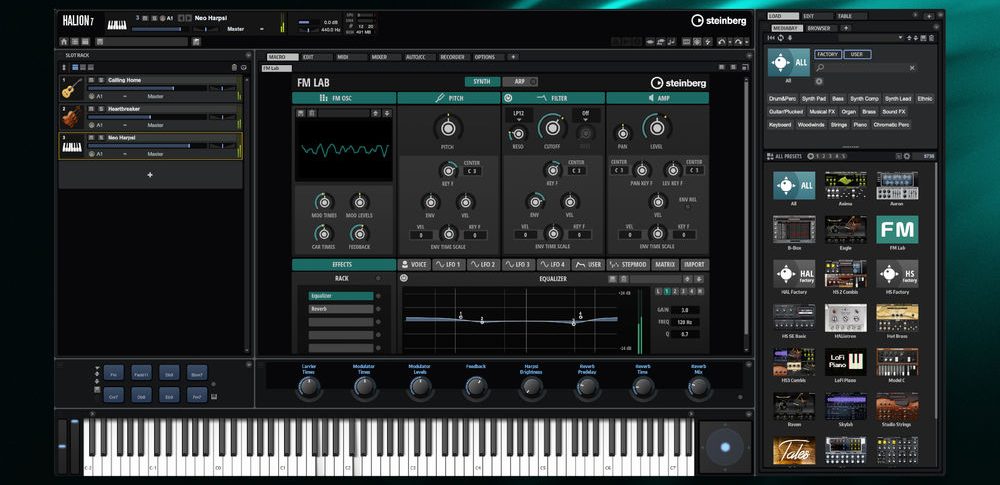Toggle the Equalizer effect bypass in Rack
The height and width of the screenshot is (485, 1000).
click(x=378, y=296)
